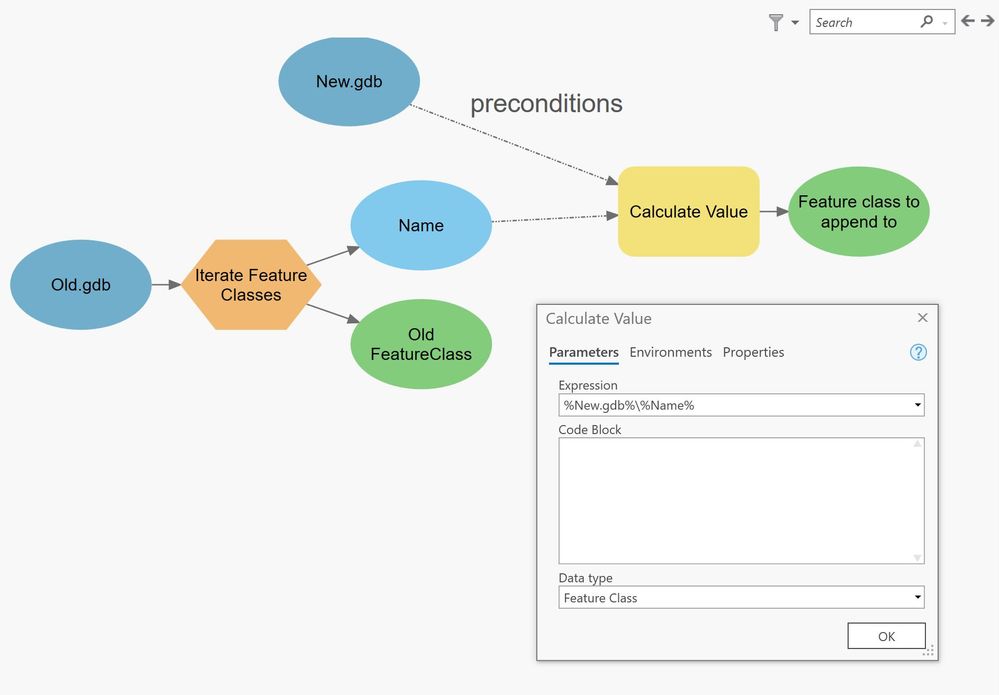
Task: Switch to the Environments tab
Action: (670, 352)
